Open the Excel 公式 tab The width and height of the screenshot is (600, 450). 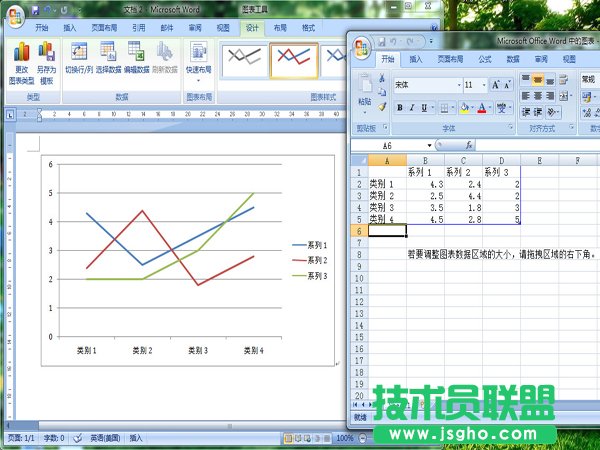[x=485, y=59]
